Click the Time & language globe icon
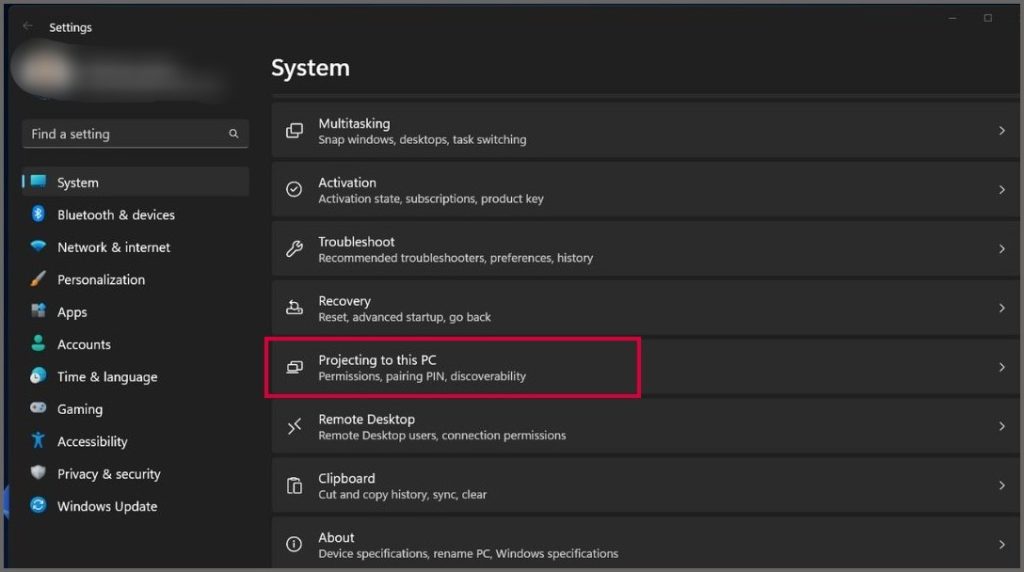 [x=39, y=375]
